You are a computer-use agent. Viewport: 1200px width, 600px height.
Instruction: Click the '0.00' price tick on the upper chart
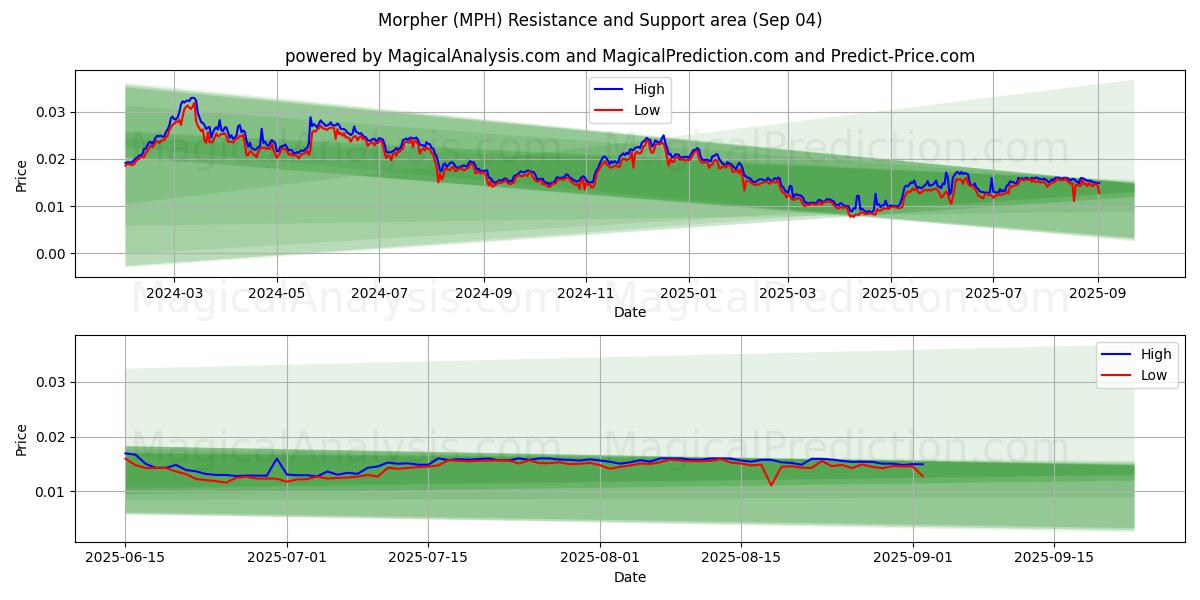[x=52, y=254]
